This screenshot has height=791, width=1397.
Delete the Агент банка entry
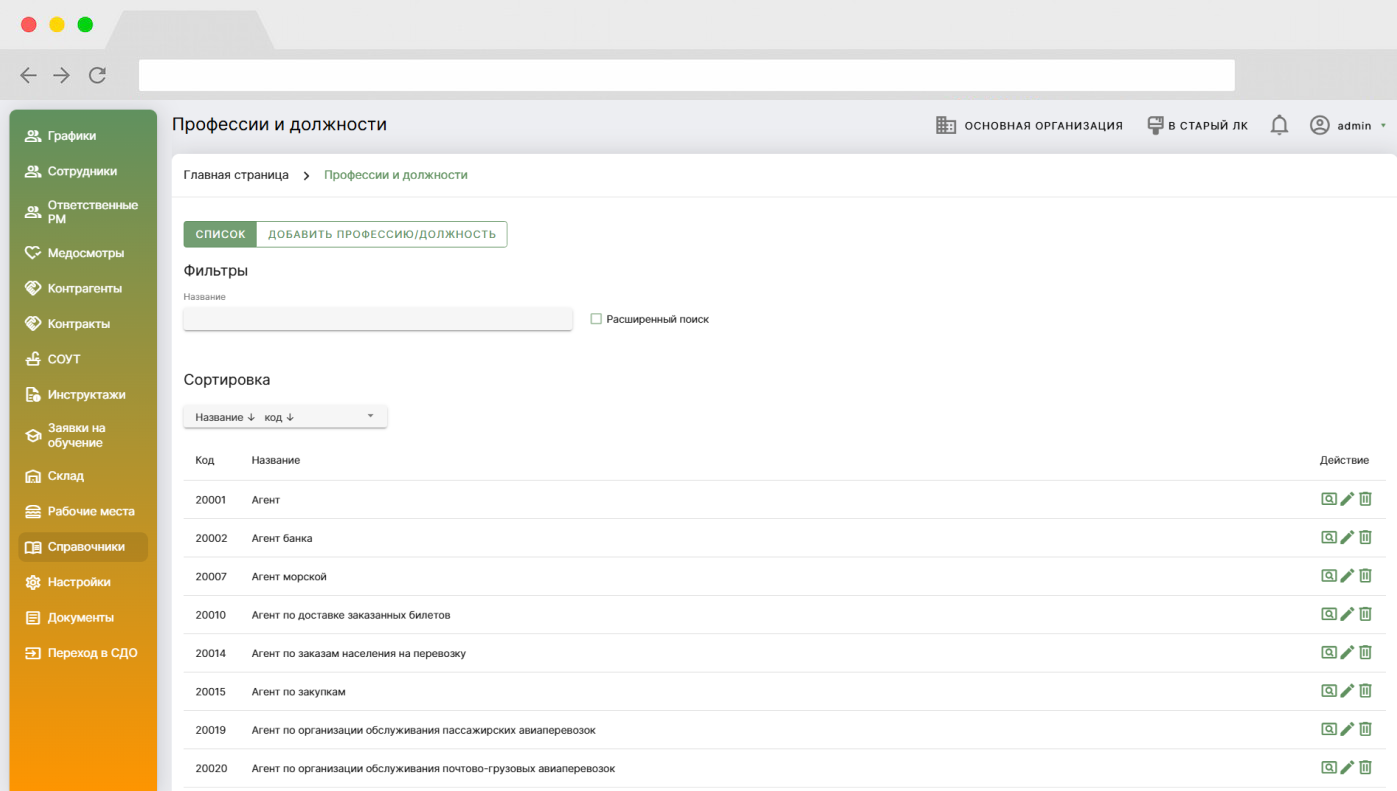click(x=1365, y=537)
